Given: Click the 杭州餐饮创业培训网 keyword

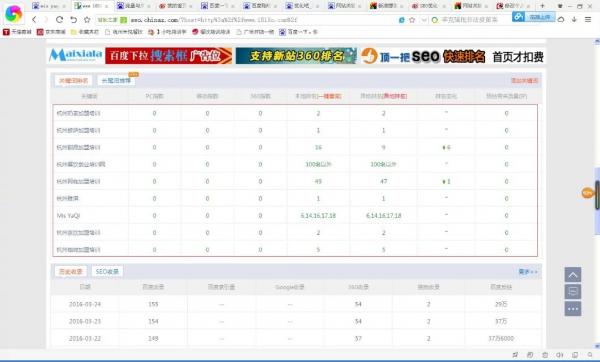Looking at the screenshot, I should pyautogui.click(x=81, y=164).
